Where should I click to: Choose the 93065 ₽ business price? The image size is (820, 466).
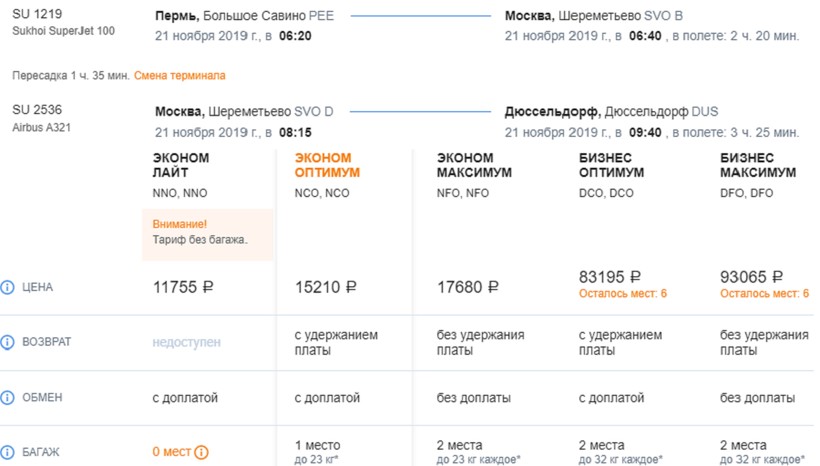752,277
